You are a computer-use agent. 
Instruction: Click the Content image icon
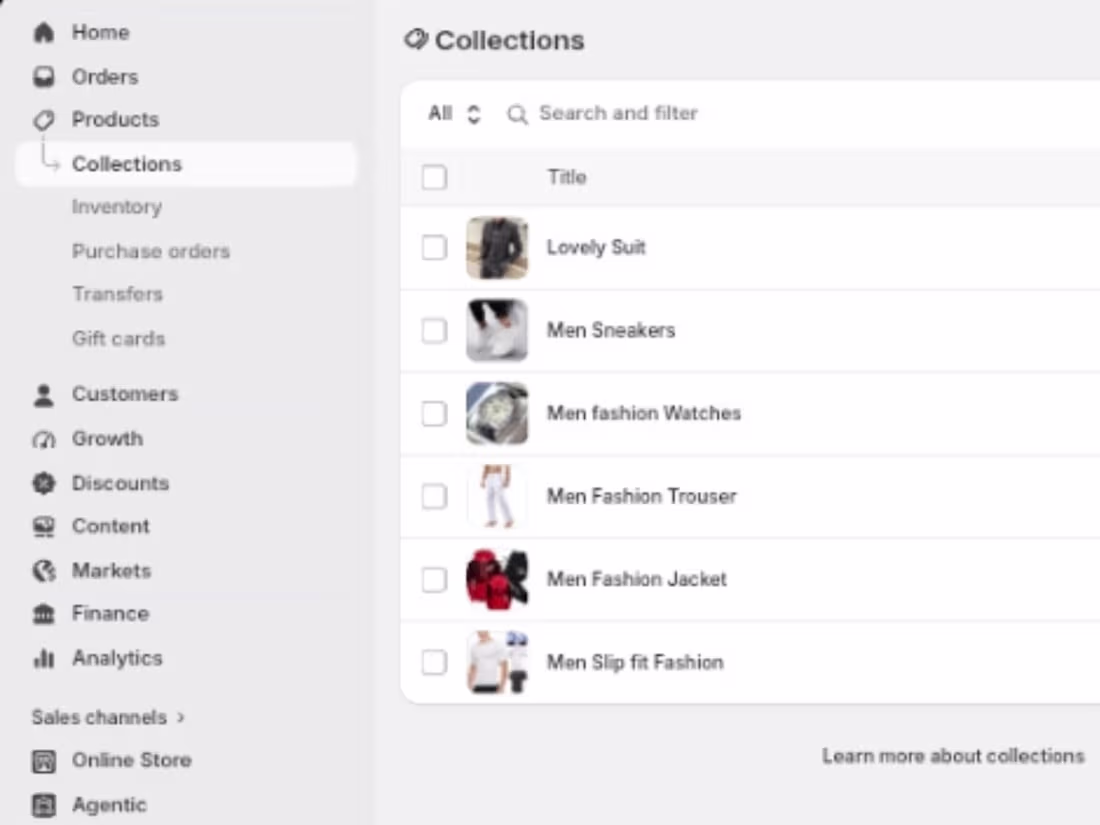pyautogui.click(x=43, y=526)
